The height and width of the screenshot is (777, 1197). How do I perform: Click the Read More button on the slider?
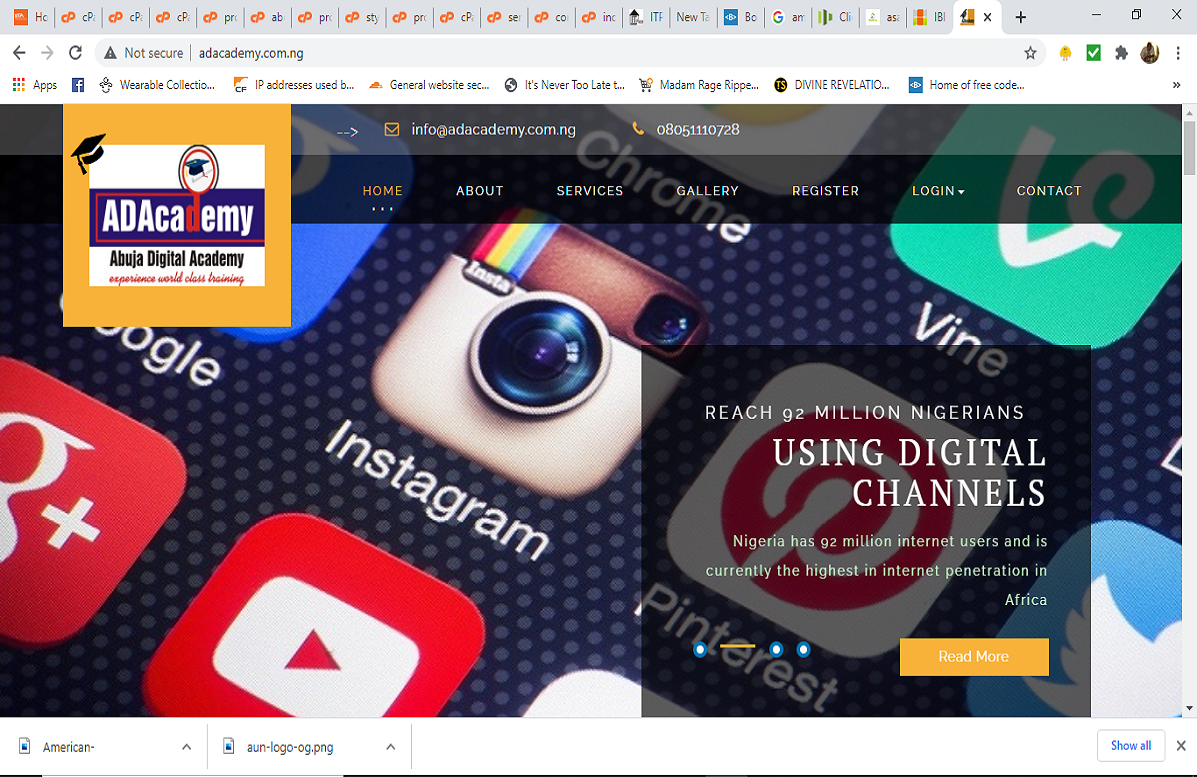974,656
